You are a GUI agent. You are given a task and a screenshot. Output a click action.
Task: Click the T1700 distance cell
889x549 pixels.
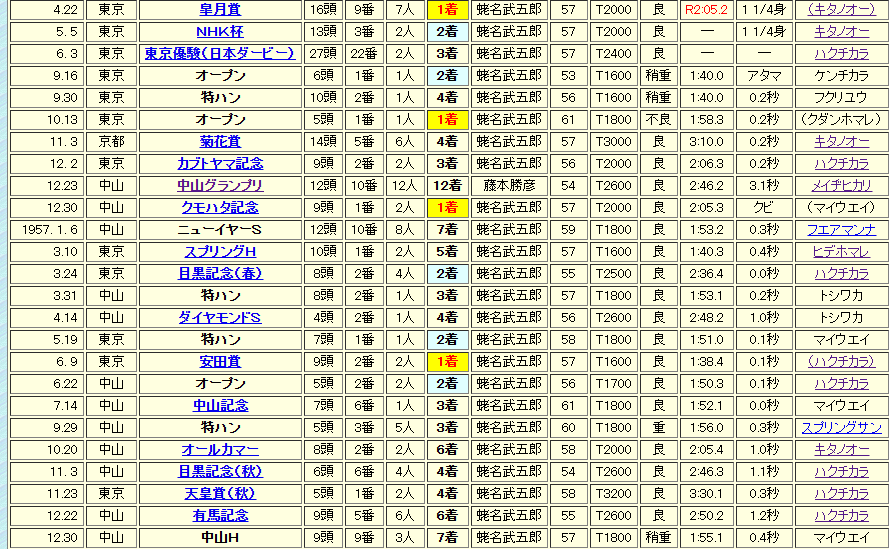point(613,384)
